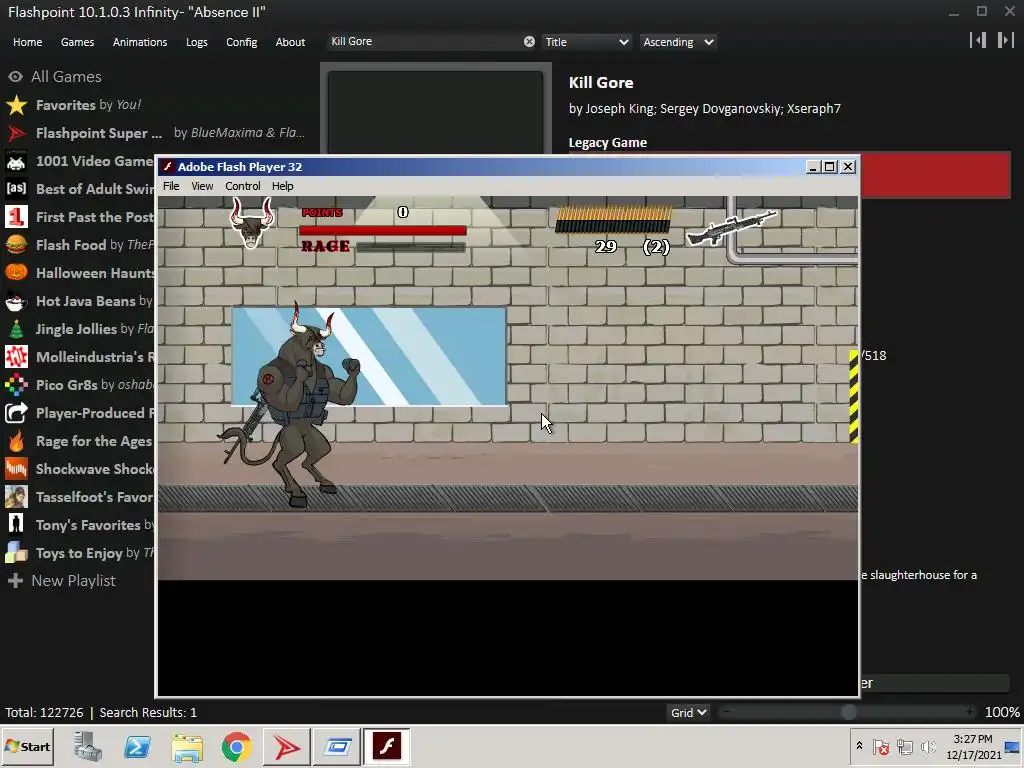The width and height of the screenshot is (1024, 768).
Task: Select Molleindustria's playlist icon
Action: (16, 357)
